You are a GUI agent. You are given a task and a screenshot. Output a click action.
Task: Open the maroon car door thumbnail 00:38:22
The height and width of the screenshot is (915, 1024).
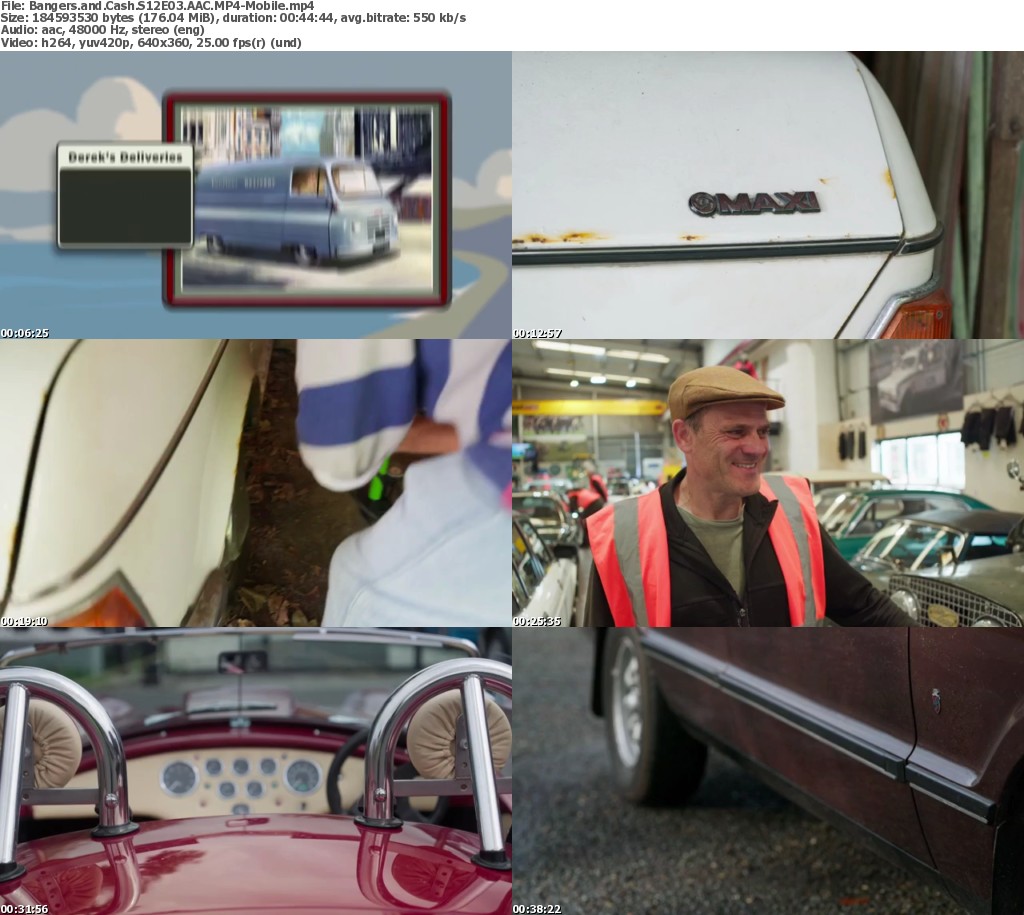pyautogui.click(x=768, y=771)
